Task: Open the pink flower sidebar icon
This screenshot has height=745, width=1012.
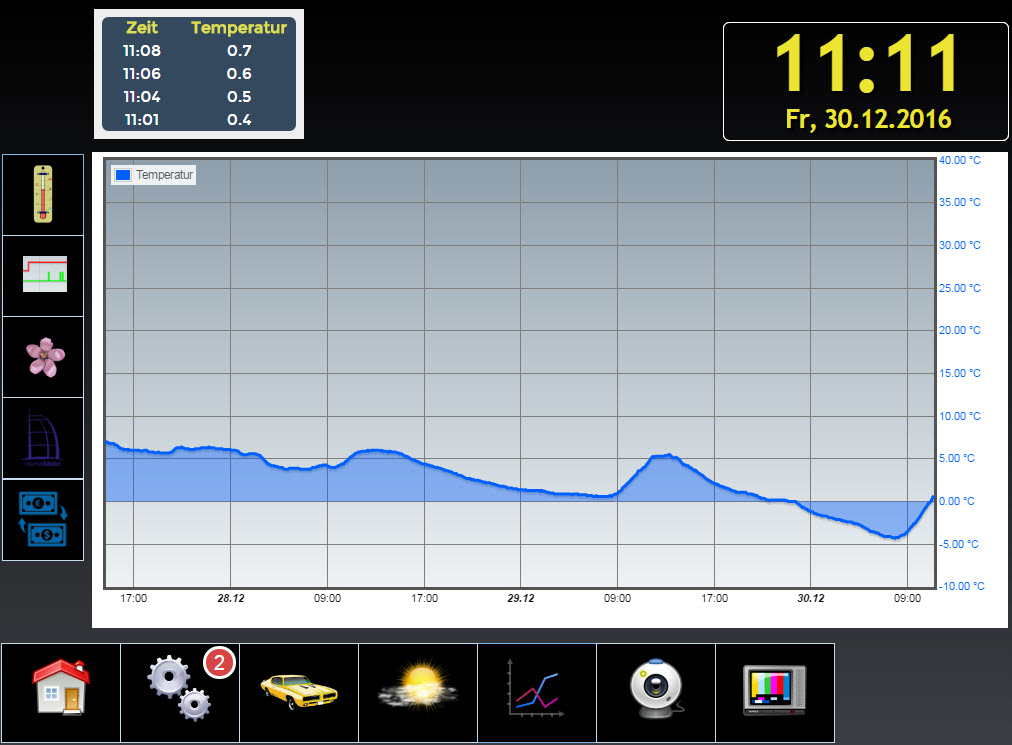Action: (x=43, y=356)
